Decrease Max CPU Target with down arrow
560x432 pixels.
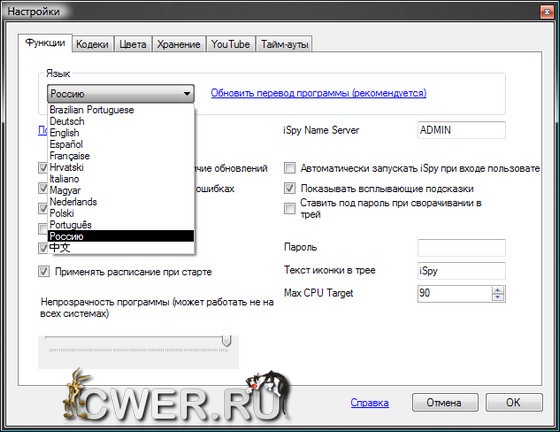tap(498, 297)
